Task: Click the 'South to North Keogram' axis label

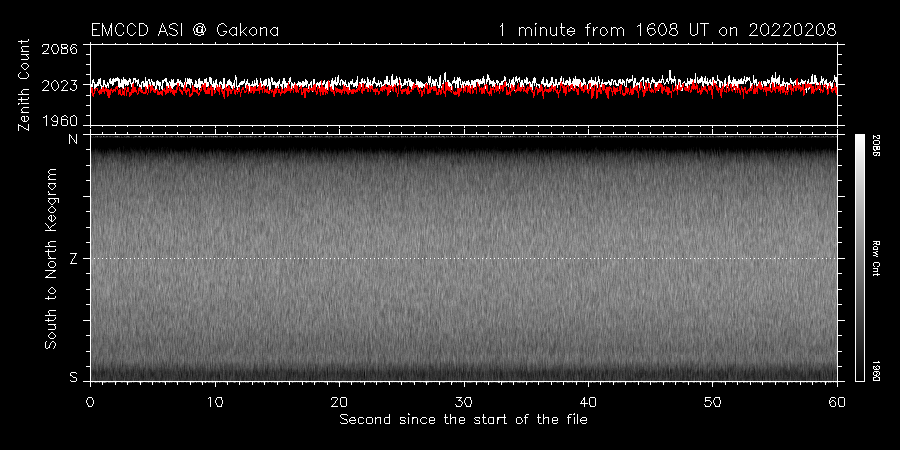Action: [x=51, y=258]
